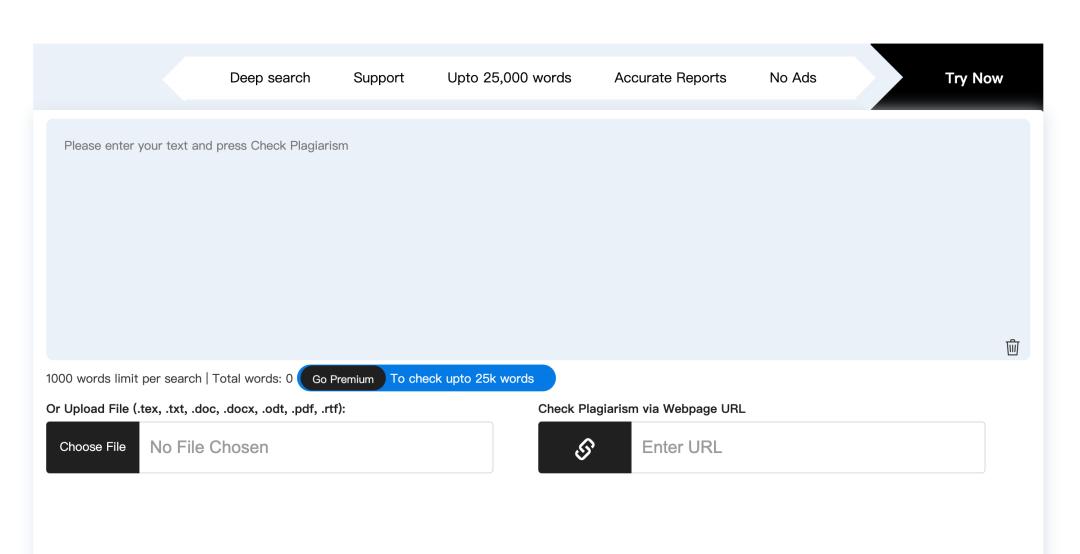Click the chain link URL icon
The height and width of the screenshot is (554, 1080).
(x=584, y=447)
